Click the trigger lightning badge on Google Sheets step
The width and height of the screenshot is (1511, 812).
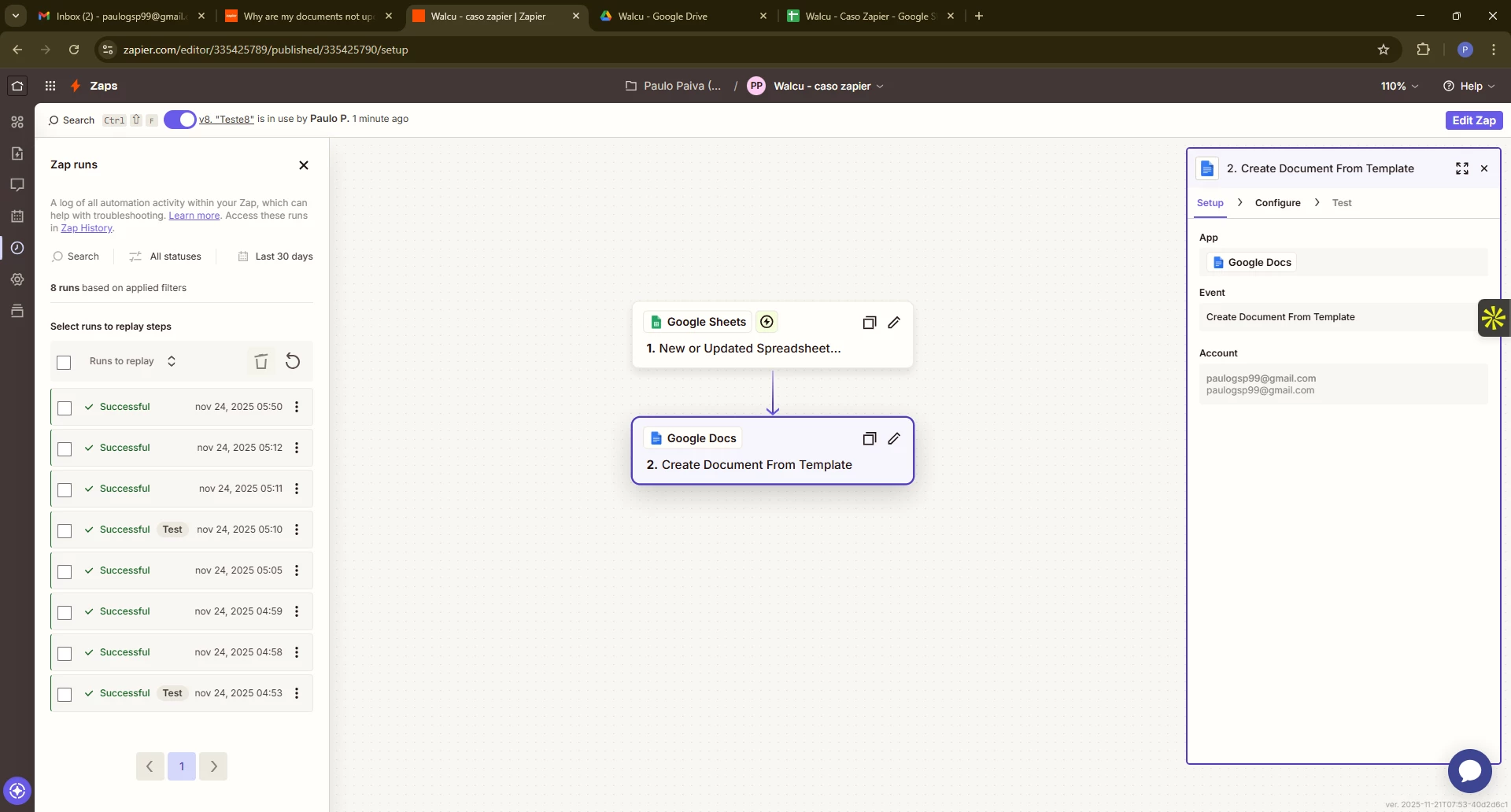[x=767, y=322]
